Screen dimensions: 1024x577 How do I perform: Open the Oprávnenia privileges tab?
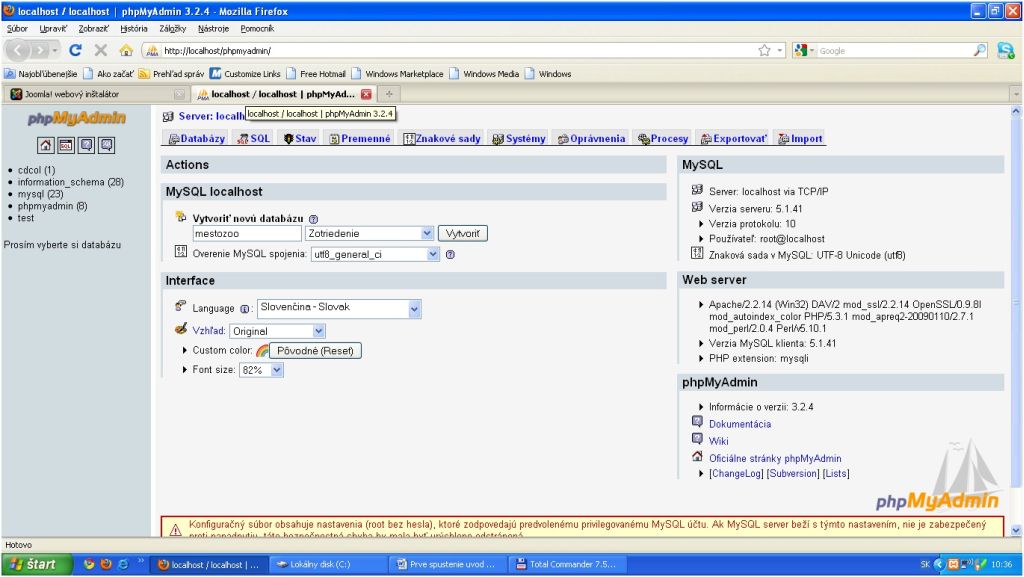[591, 138]
